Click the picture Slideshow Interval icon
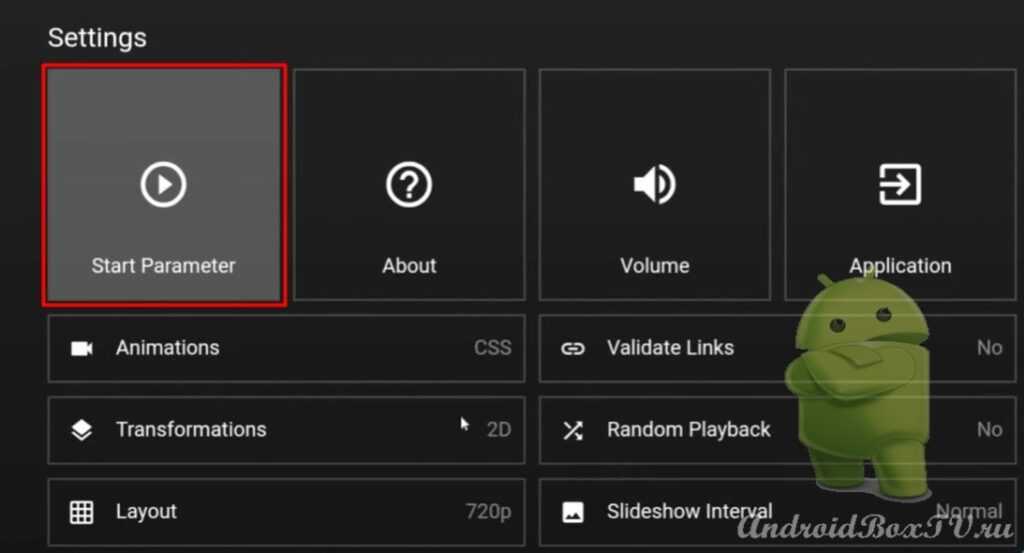The width and height of the screenshot is (1024, 553). pos(572,512)
